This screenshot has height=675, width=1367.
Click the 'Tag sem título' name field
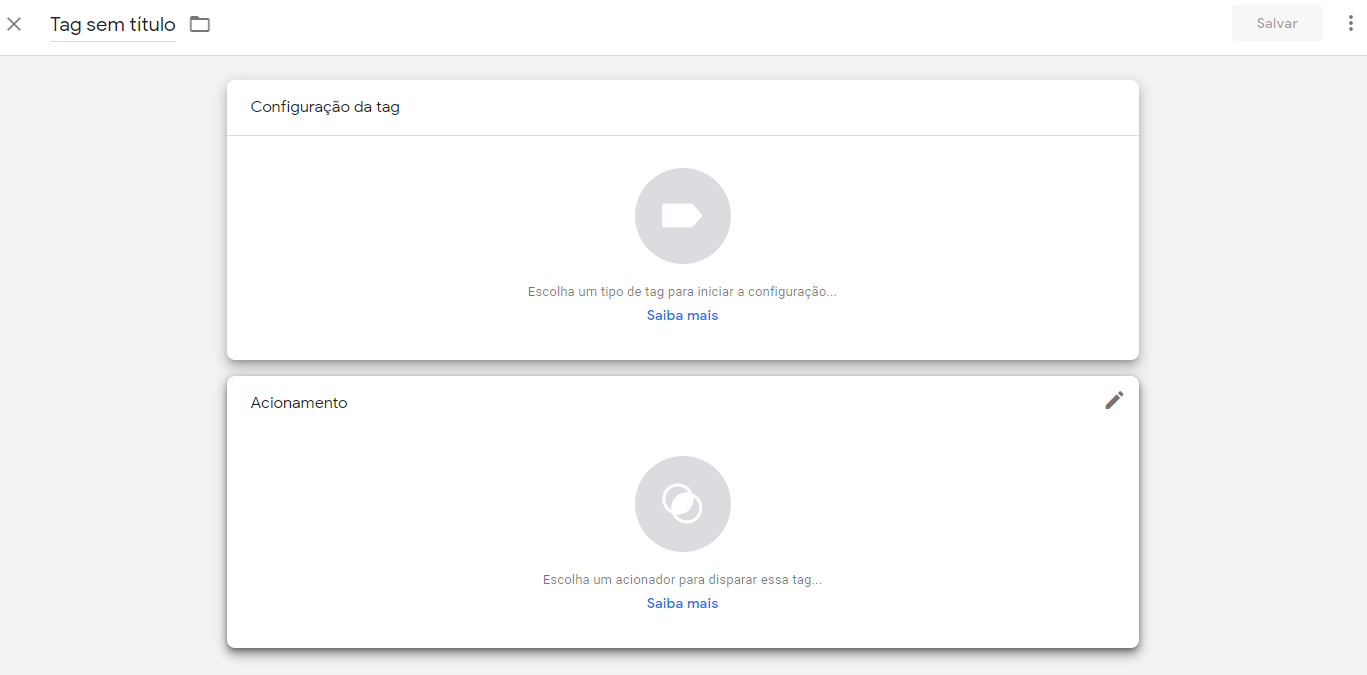pos(113,25)
